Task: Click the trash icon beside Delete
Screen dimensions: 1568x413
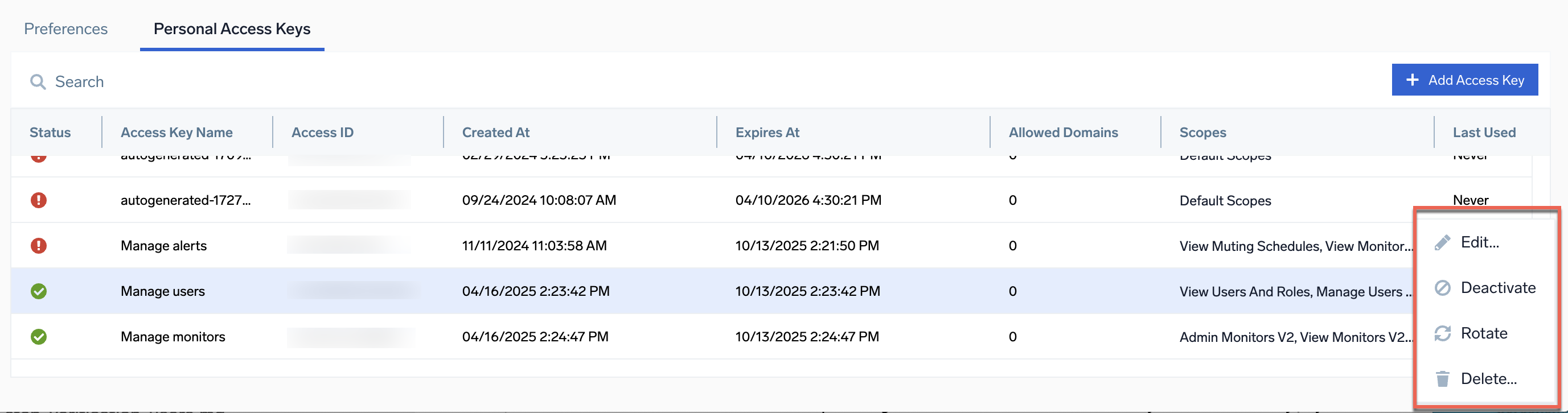Action: coord(1442,379)
